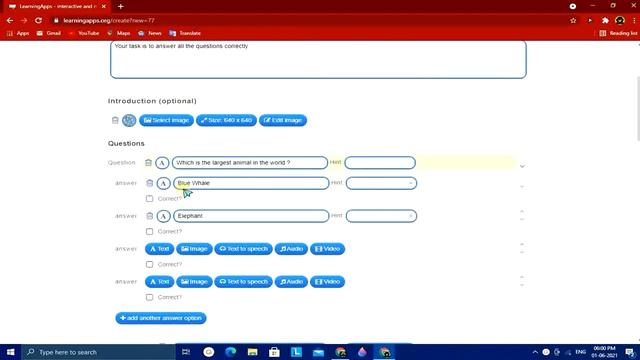This screenshot has height=360, width=640.
Task: Choose Audio for the third answer
Action: (x=291, y=249)
